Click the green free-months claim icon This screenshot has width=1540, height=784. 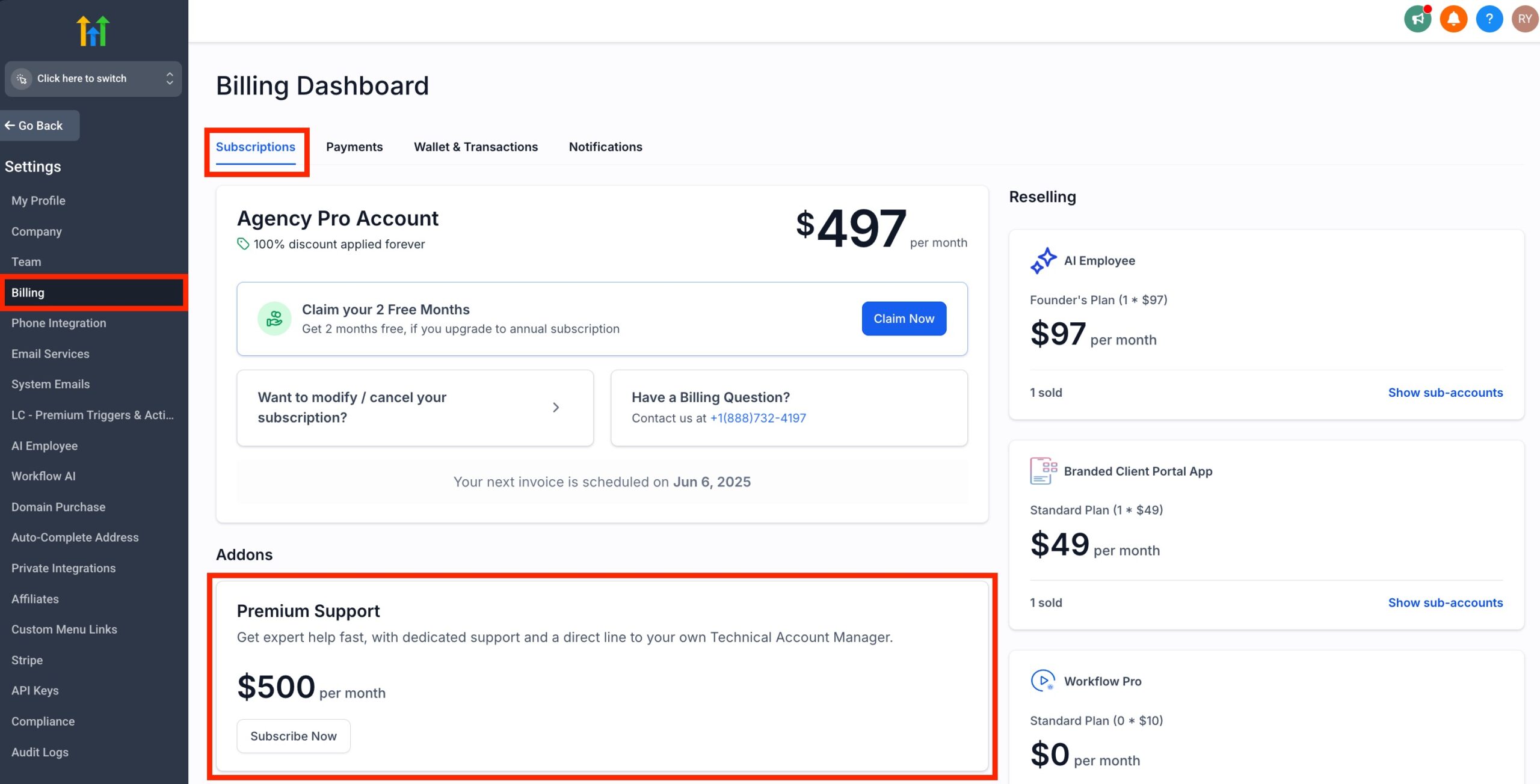[274, 319]
